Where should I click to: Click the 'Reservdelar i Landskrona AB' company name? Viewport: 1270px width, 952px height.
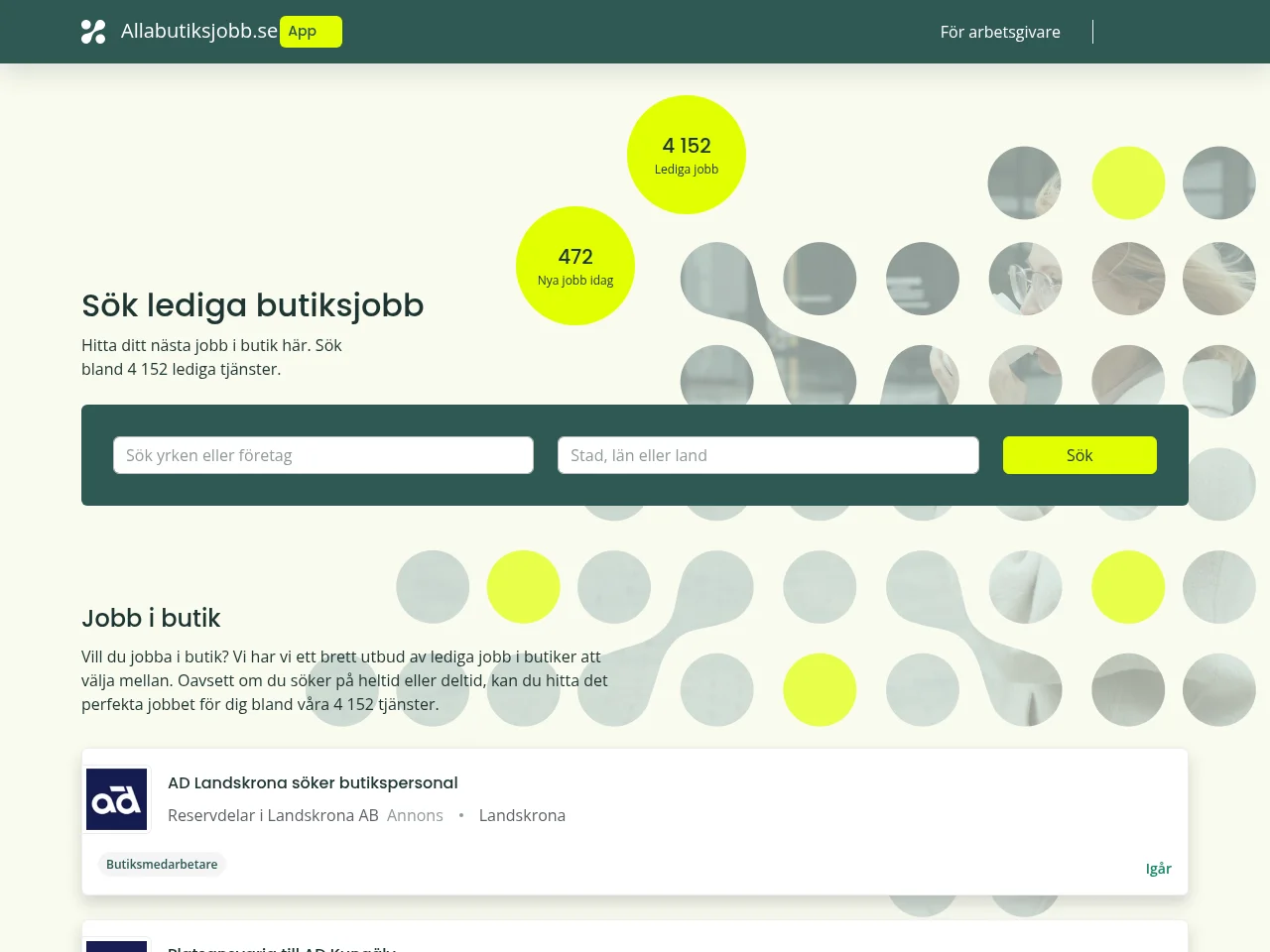pos(273,815)
